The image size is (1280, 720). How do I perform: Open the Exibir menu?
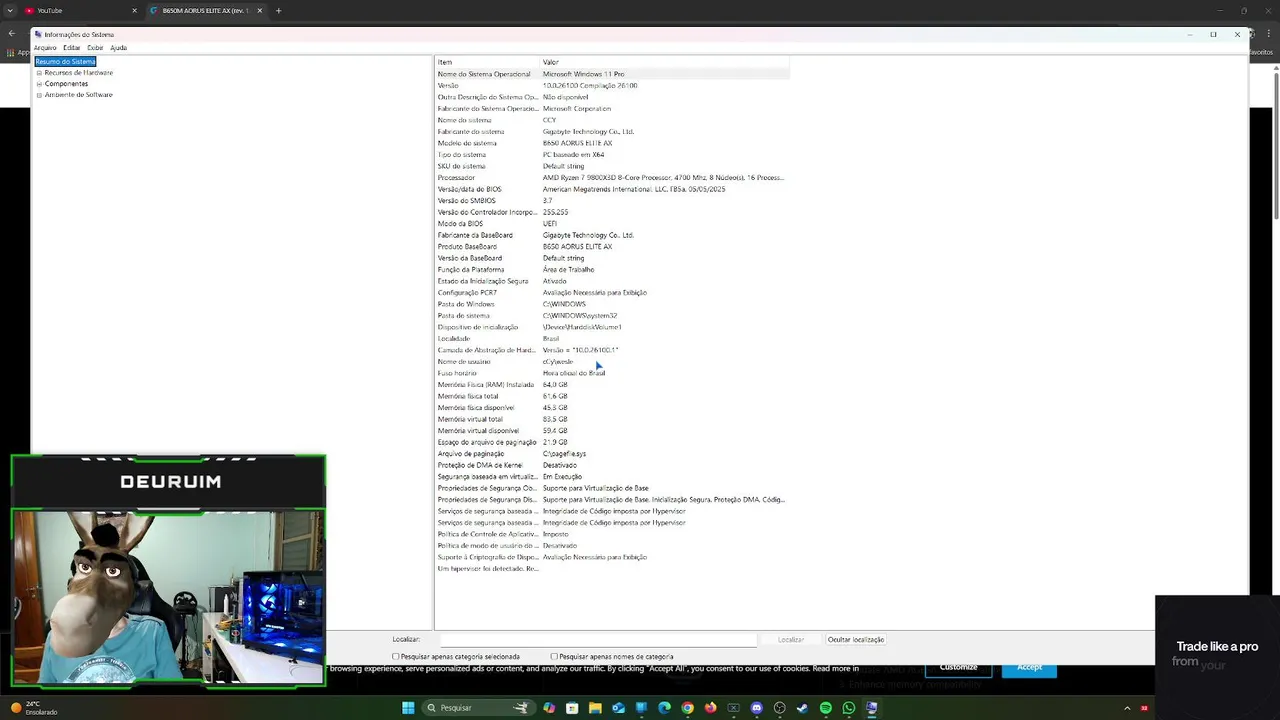(x=95, y=48)
